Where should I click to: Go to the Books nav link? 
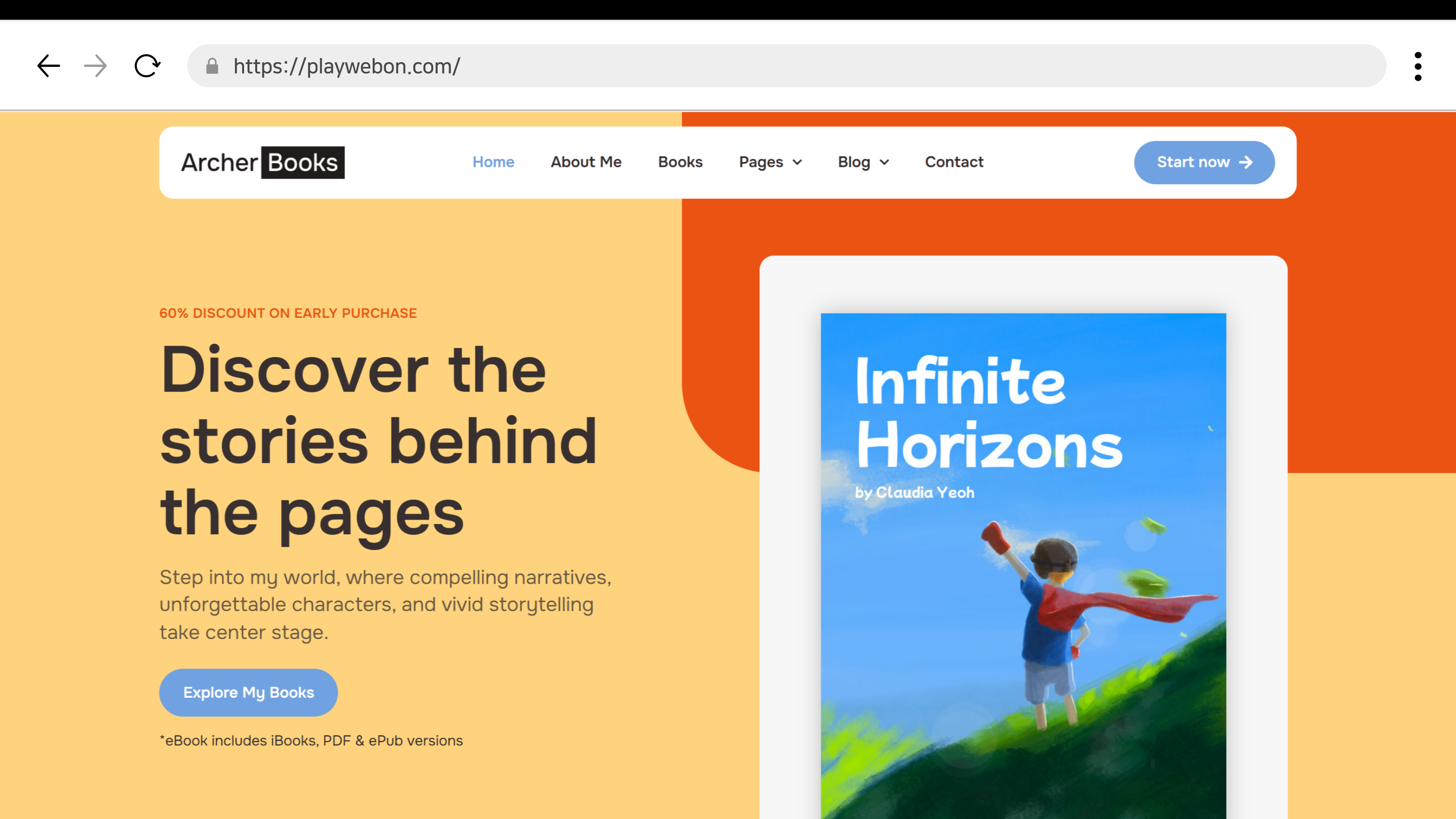(x=680, y=162)
